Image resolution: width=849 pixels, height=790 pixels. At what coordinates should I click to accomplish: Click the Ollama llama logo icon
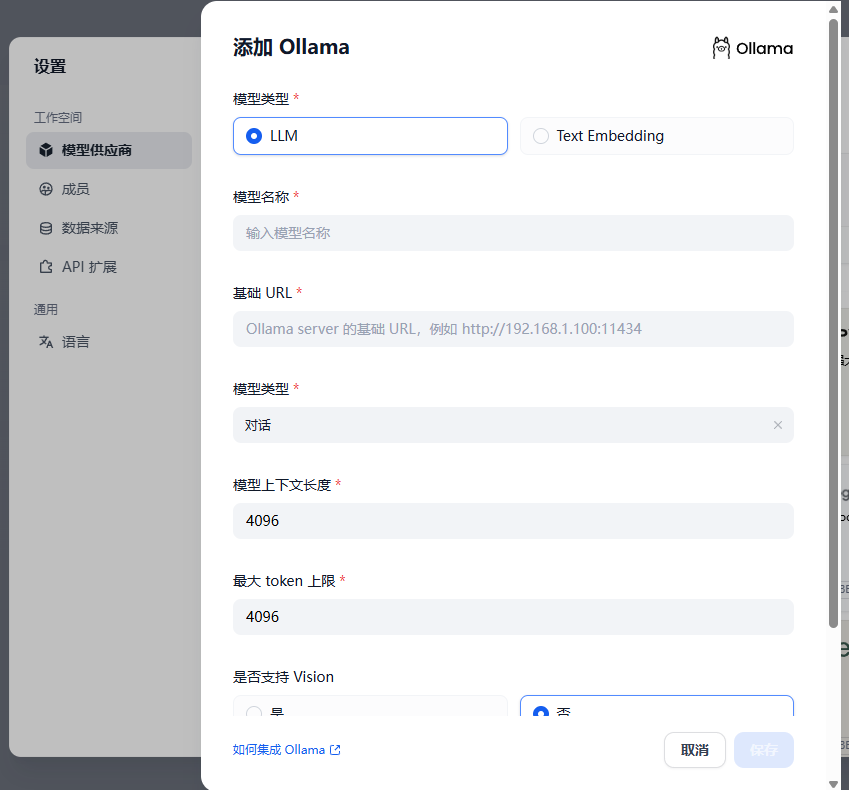tap(721, 48)
